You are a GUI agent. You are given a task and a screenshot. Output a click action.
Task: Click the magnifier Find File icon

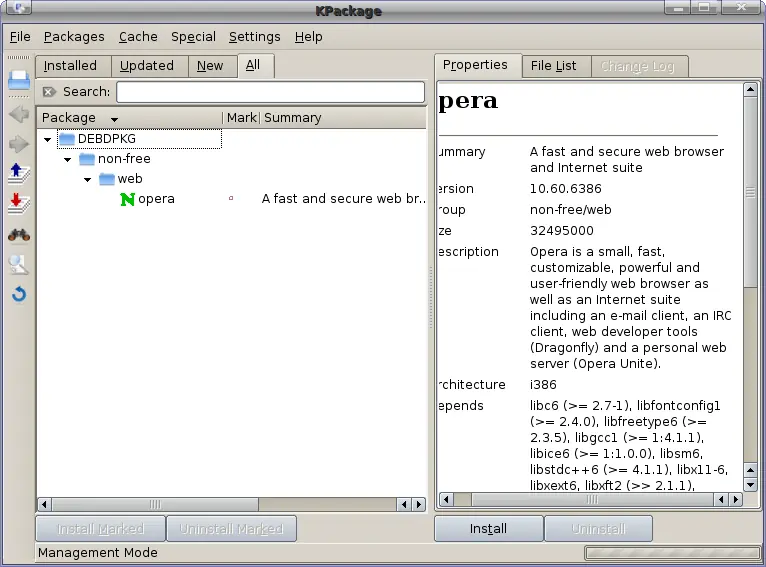click(x=19, y=264)
